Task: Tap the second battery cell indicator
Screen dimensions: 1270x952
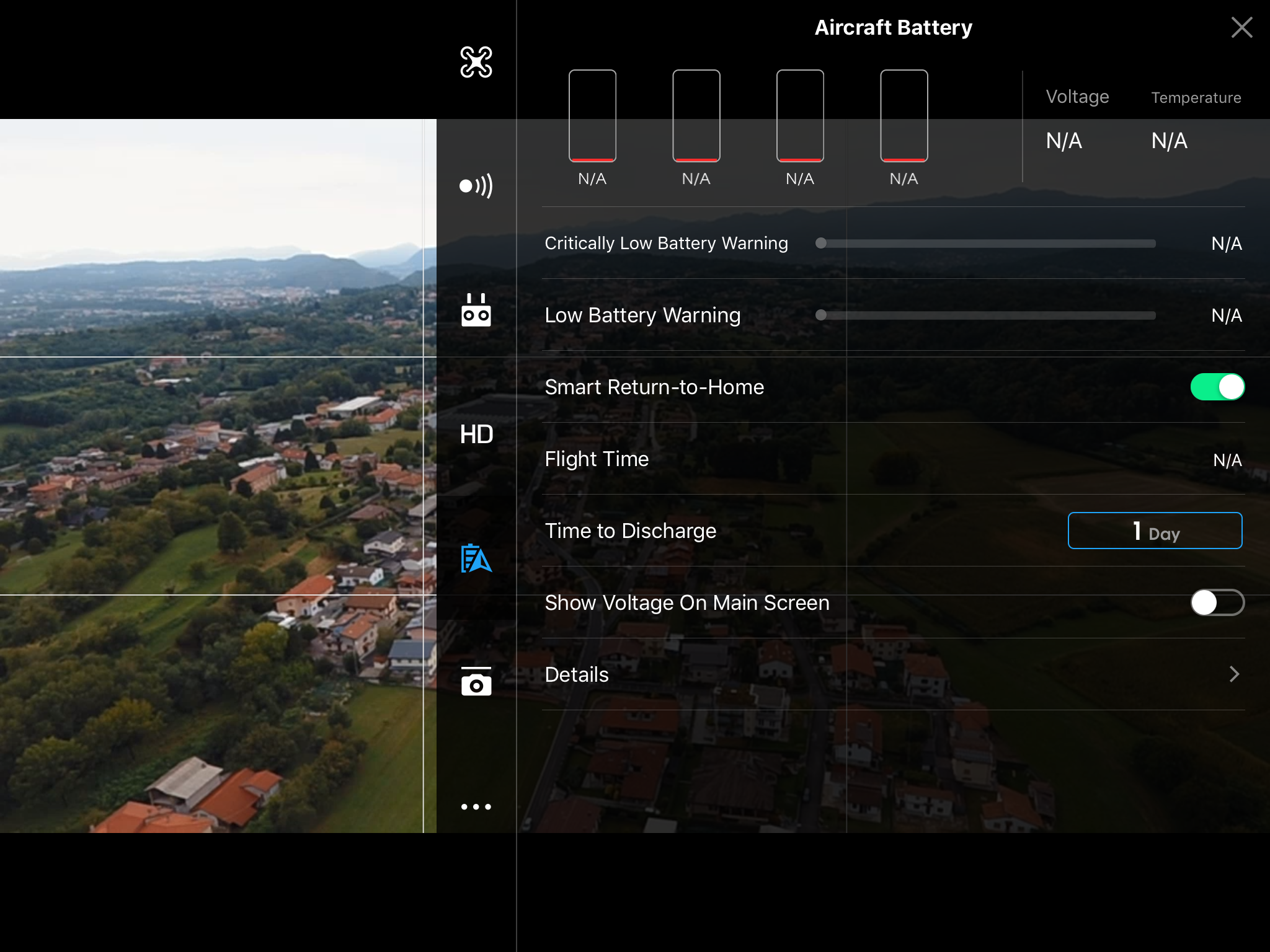Action: 696,116
